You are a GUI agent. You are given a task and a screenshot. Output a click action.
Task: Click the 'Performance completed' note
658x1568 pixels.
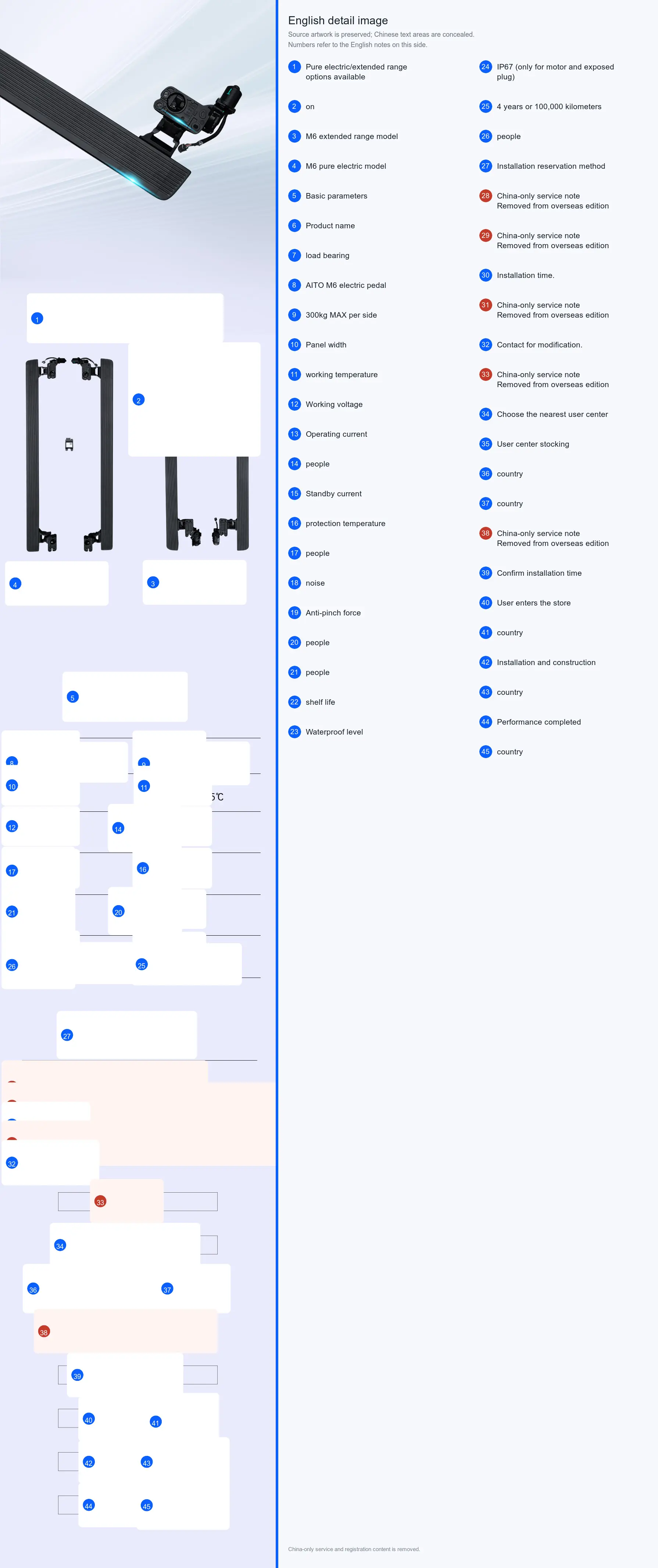(x=539, y=722)
